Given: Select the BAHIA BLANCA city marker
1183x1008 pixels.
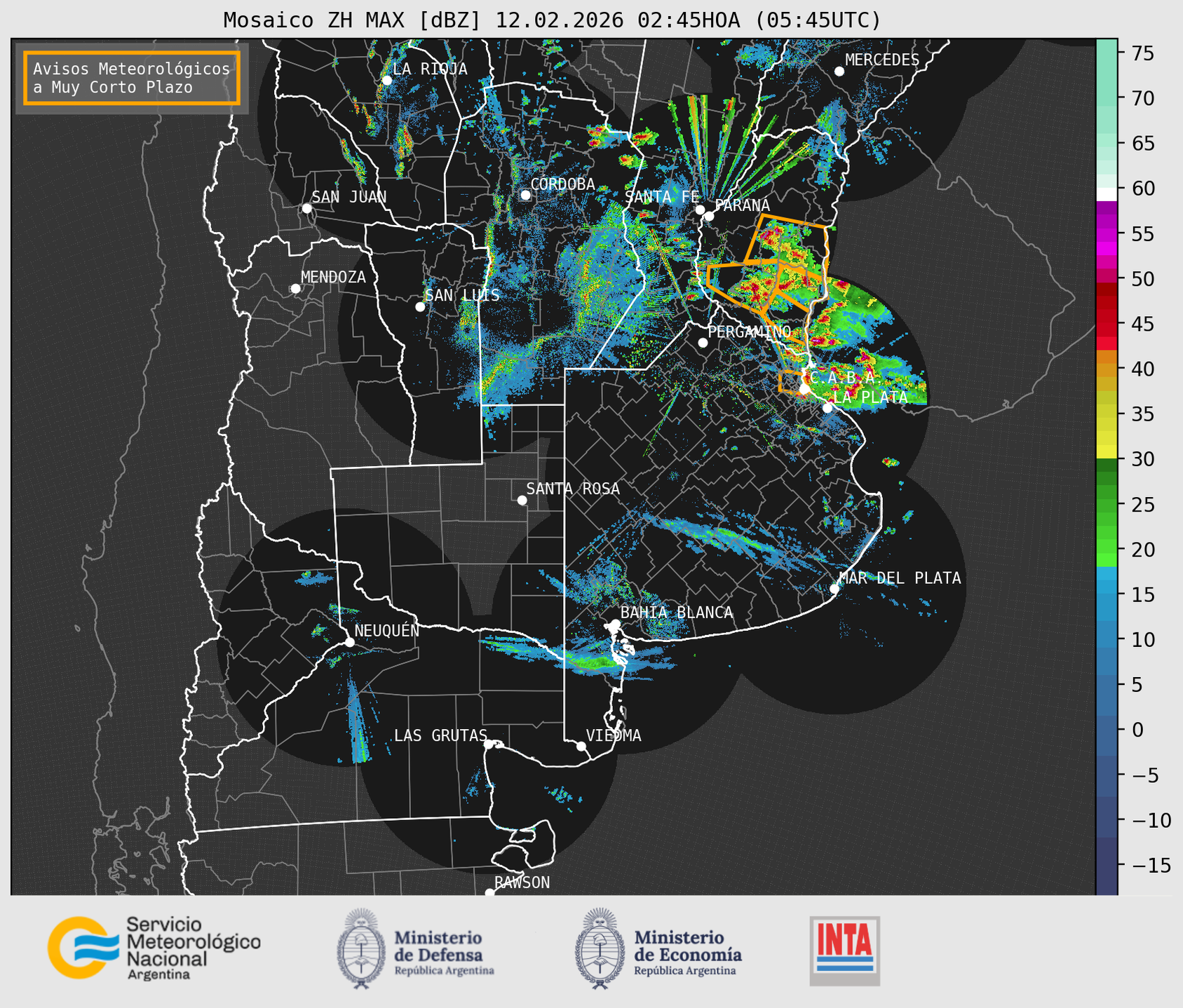Looking at the screenshot, I should click(615, 624).
